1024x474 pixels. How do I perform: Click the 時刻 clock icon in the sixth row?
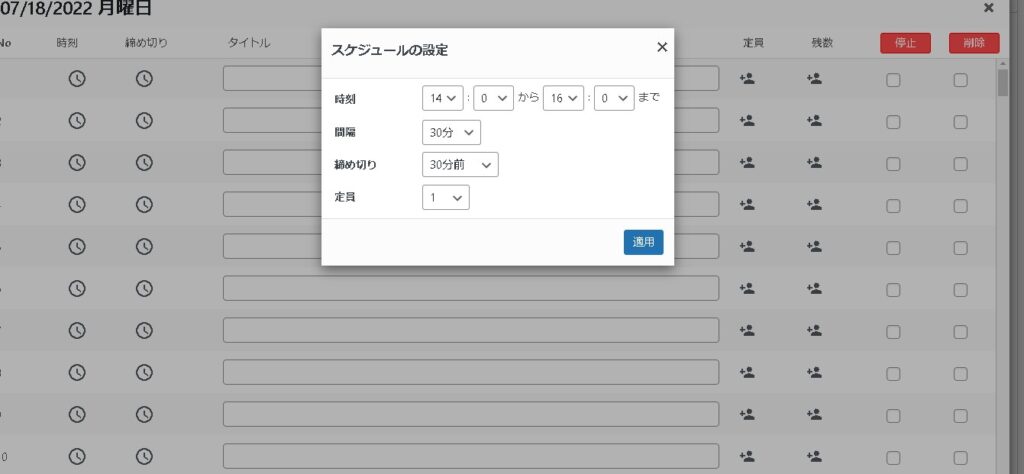[77, 288]
